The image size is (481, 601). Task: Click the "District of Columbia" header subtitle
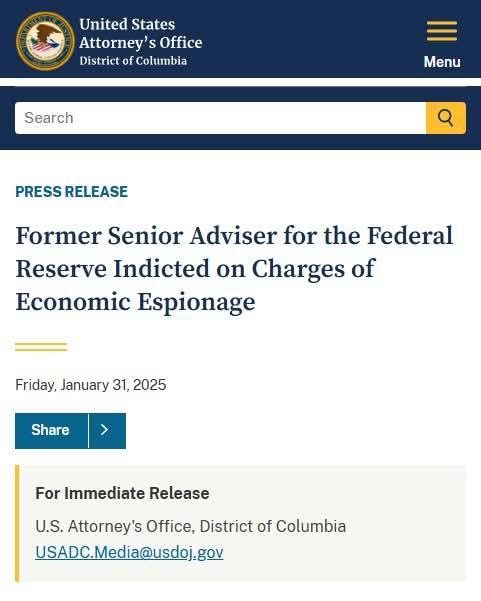[133, 61]
